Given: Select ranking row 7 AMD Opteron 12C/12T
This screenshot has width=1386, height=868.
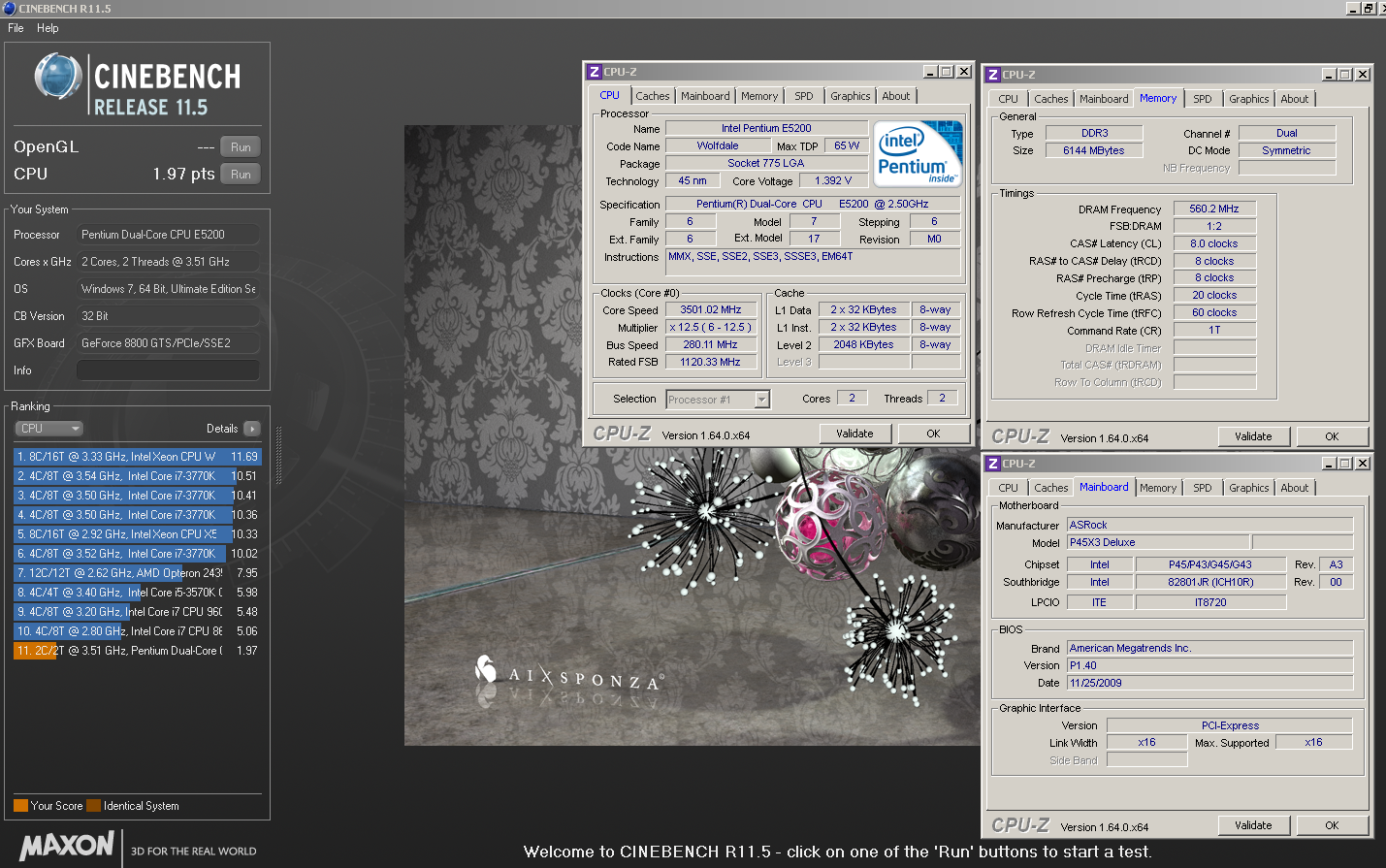Looking at the screenshot, I should (137, 573).
